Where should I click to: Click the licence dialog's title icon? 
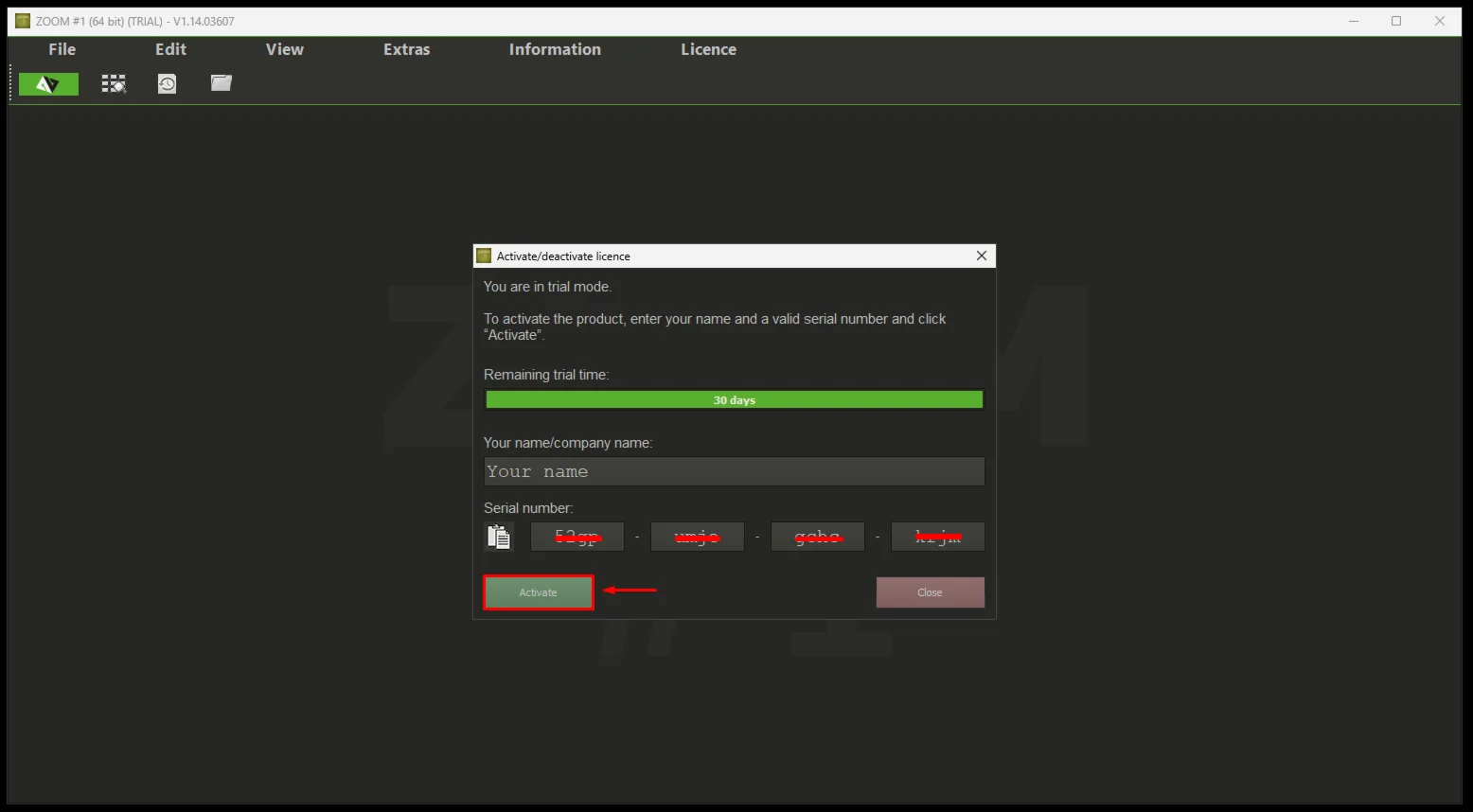(x=484, y=256)
